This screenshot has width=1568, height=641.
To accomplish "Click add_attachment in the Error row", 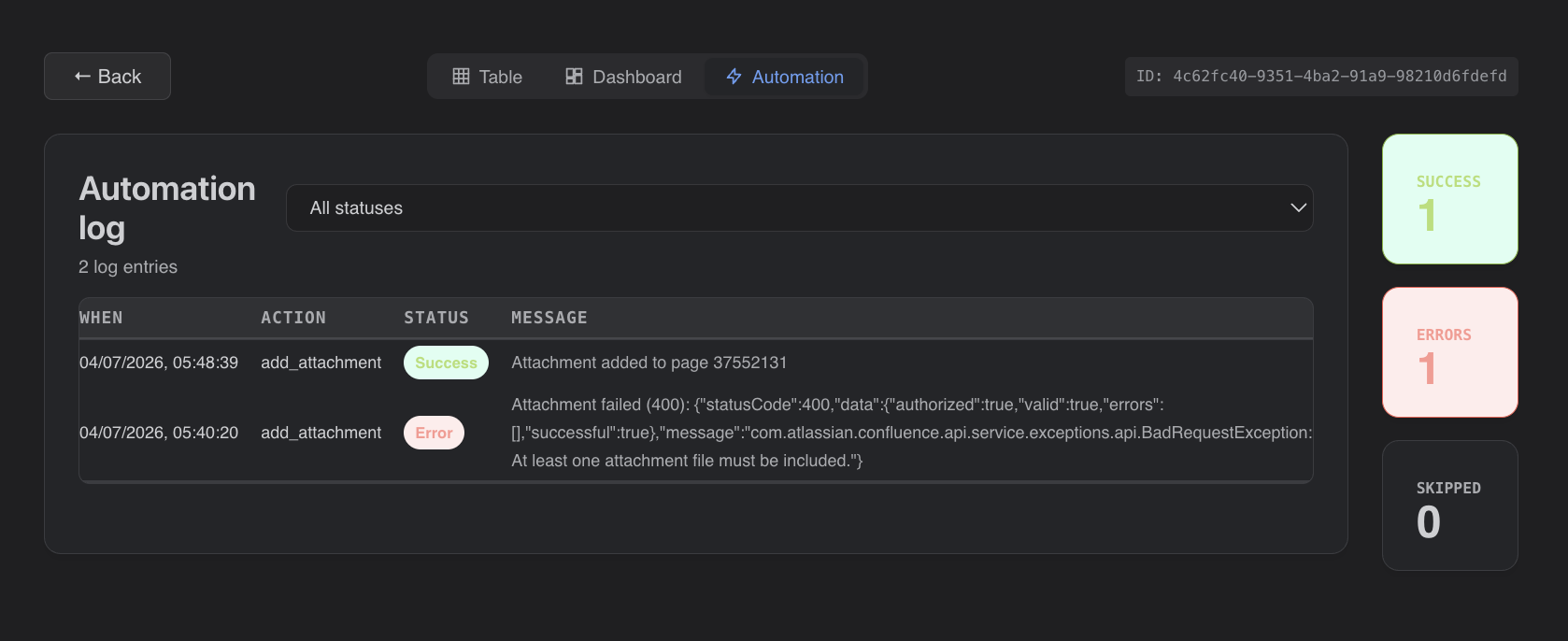I will click(321, 433).
